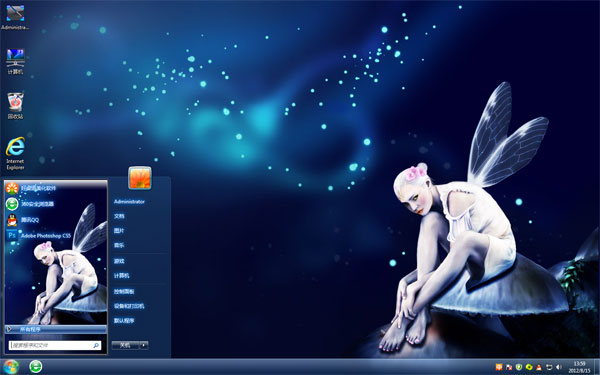Click the clock showing 13:59
600x375 pixels.
click(579, 367)
